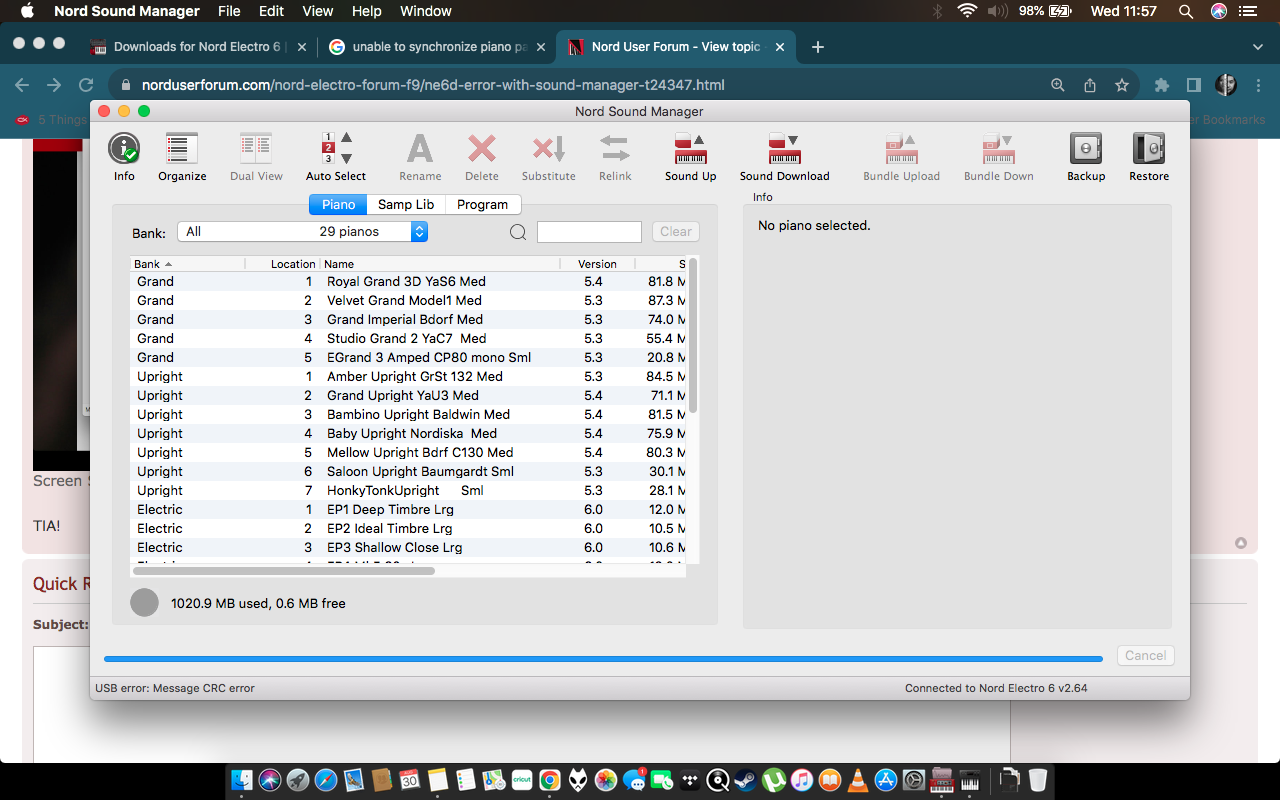
Task: Open the Window menu
Action: (x=426, y=11)
